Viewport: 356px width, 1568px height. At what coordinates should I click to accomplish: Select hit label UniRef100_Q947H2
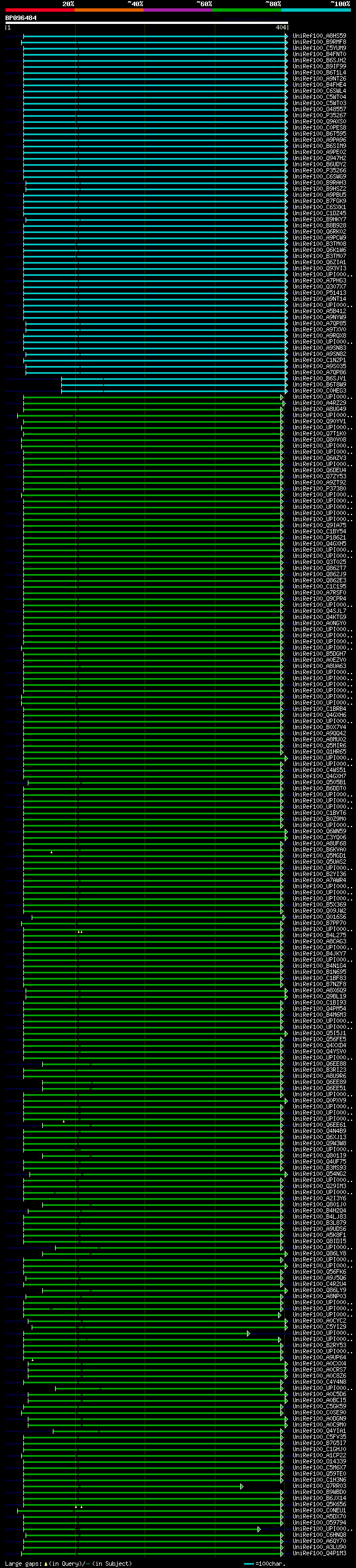319,159
